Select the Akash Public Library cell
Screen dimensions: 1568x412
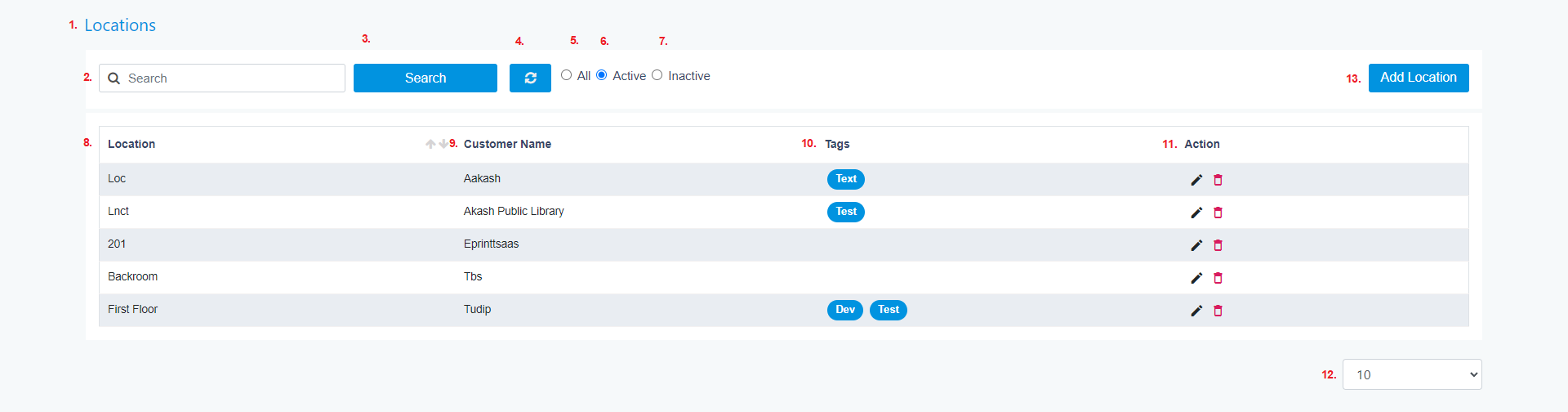(514, 211)
